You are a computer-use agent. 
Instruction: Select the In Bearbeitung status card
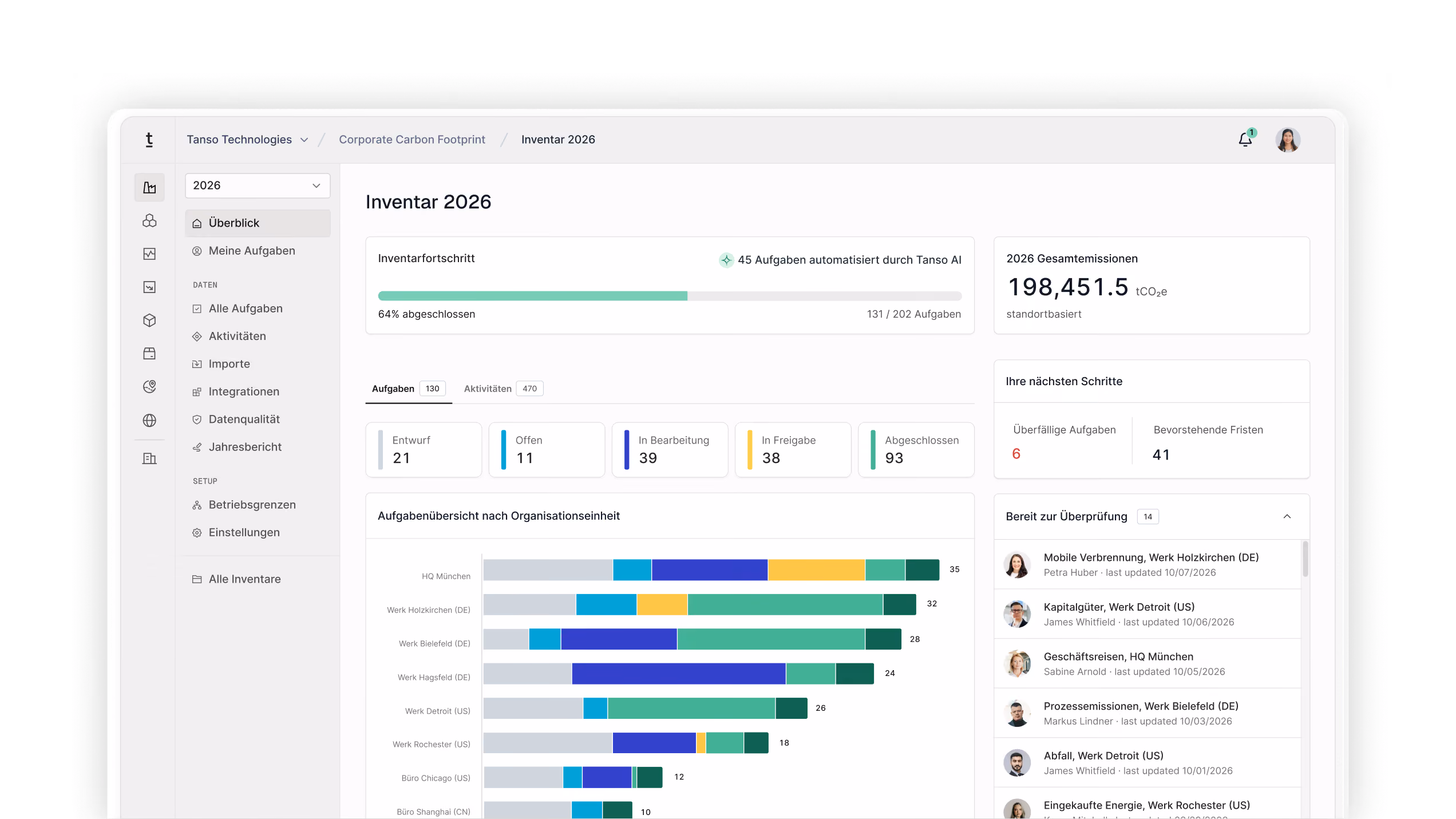(x=670, y=450)
